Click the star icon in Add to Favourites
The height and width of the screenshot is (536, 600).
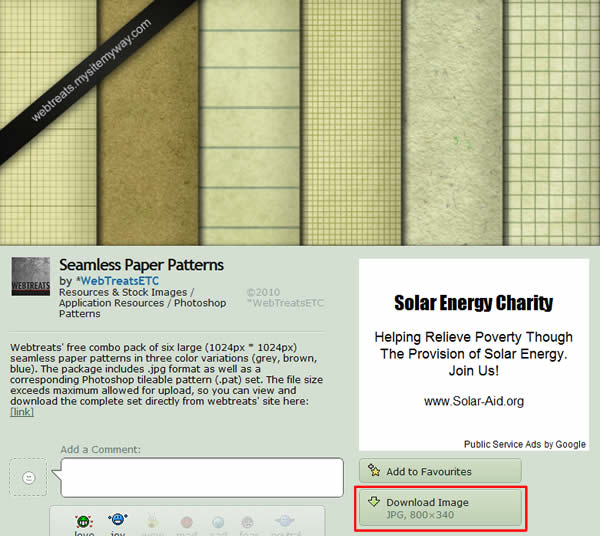click(374, 470)
